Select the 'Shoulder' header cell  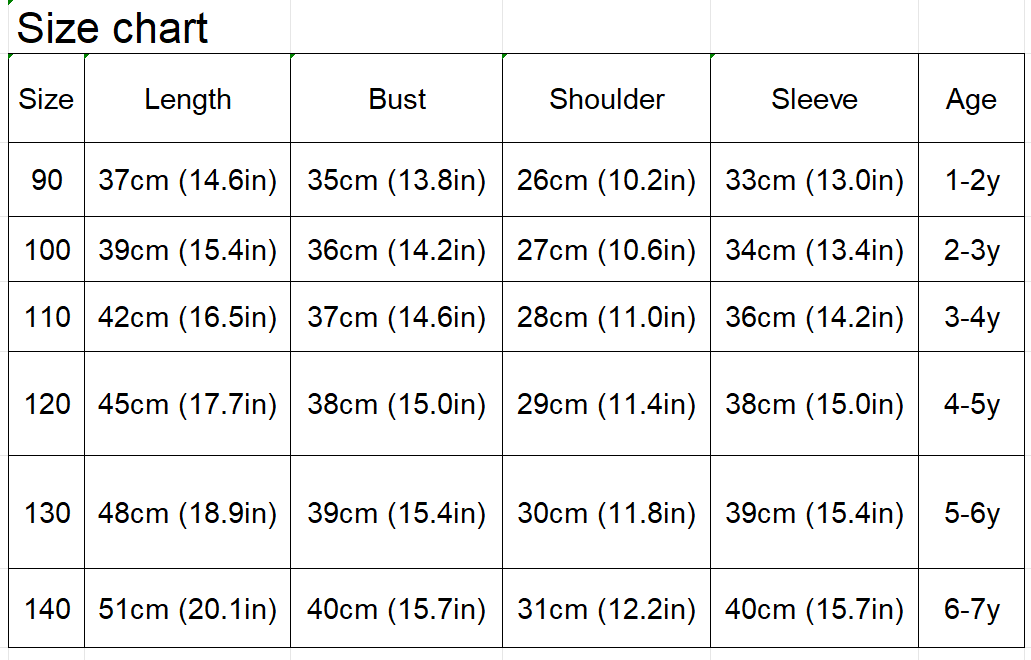coord(607,99)
